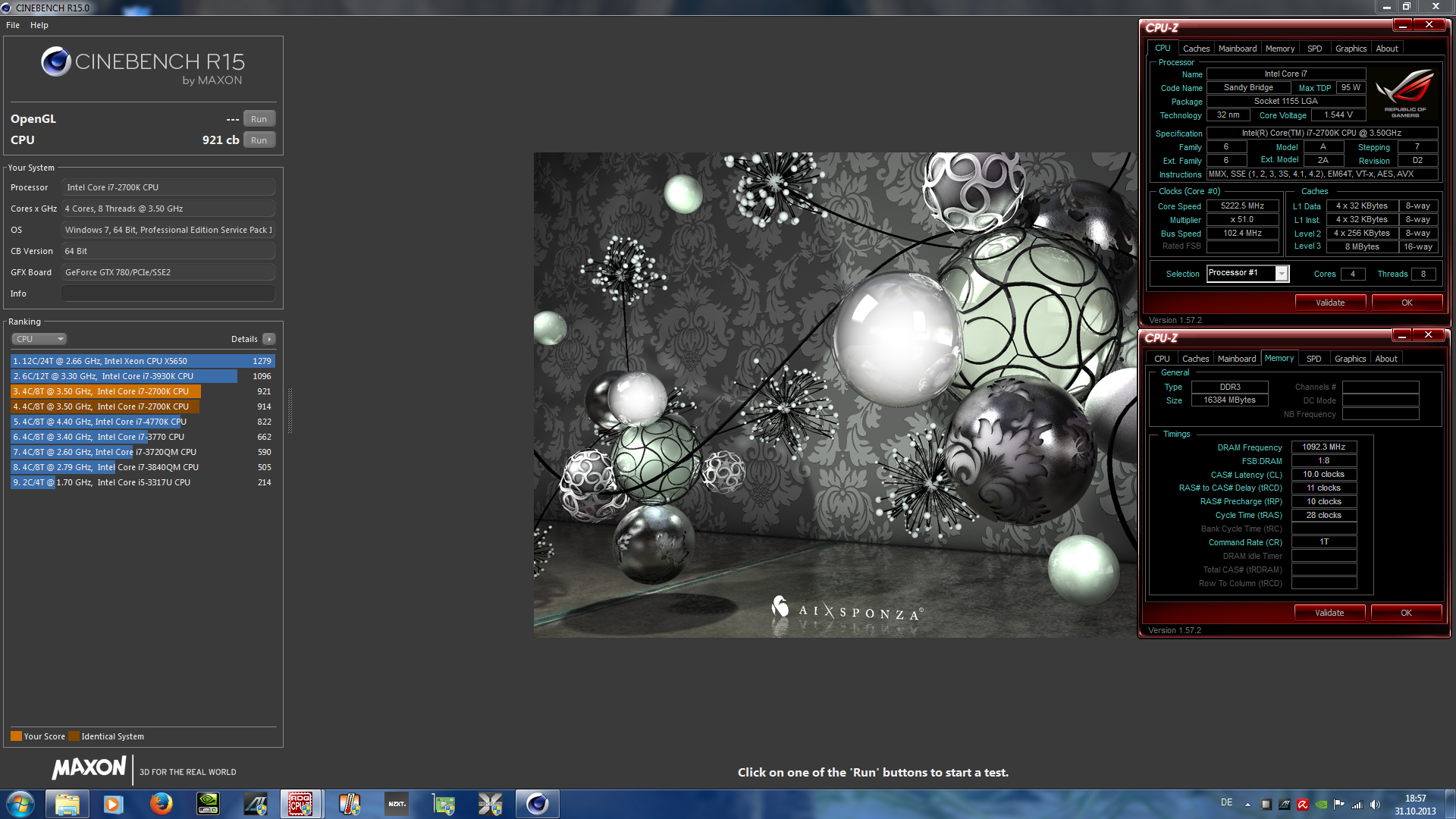Screen dimensions: 1456x819
Task: Select the i7-2700K row scoring 921
Action: pos(143,391)
